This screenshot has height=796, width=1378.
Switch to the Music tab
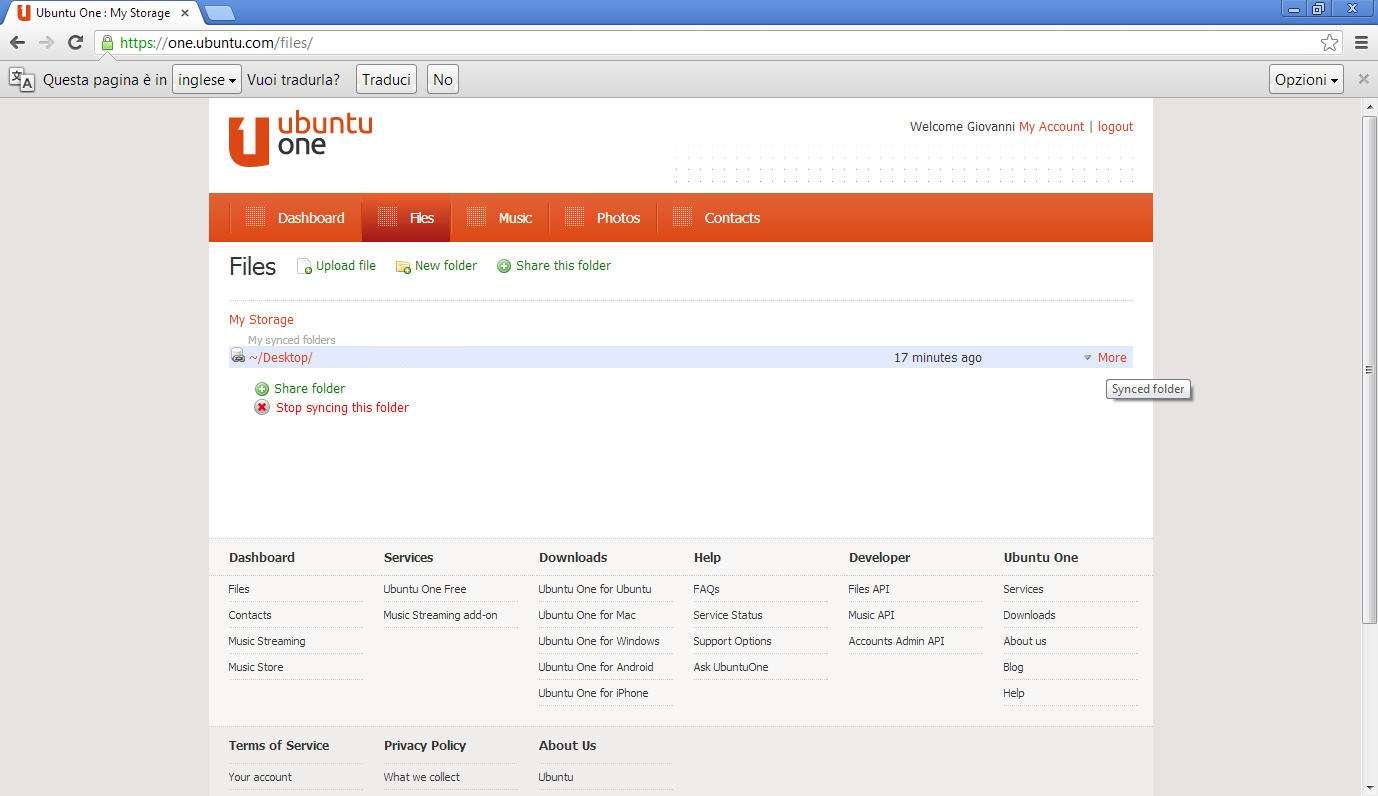[514, 218]
